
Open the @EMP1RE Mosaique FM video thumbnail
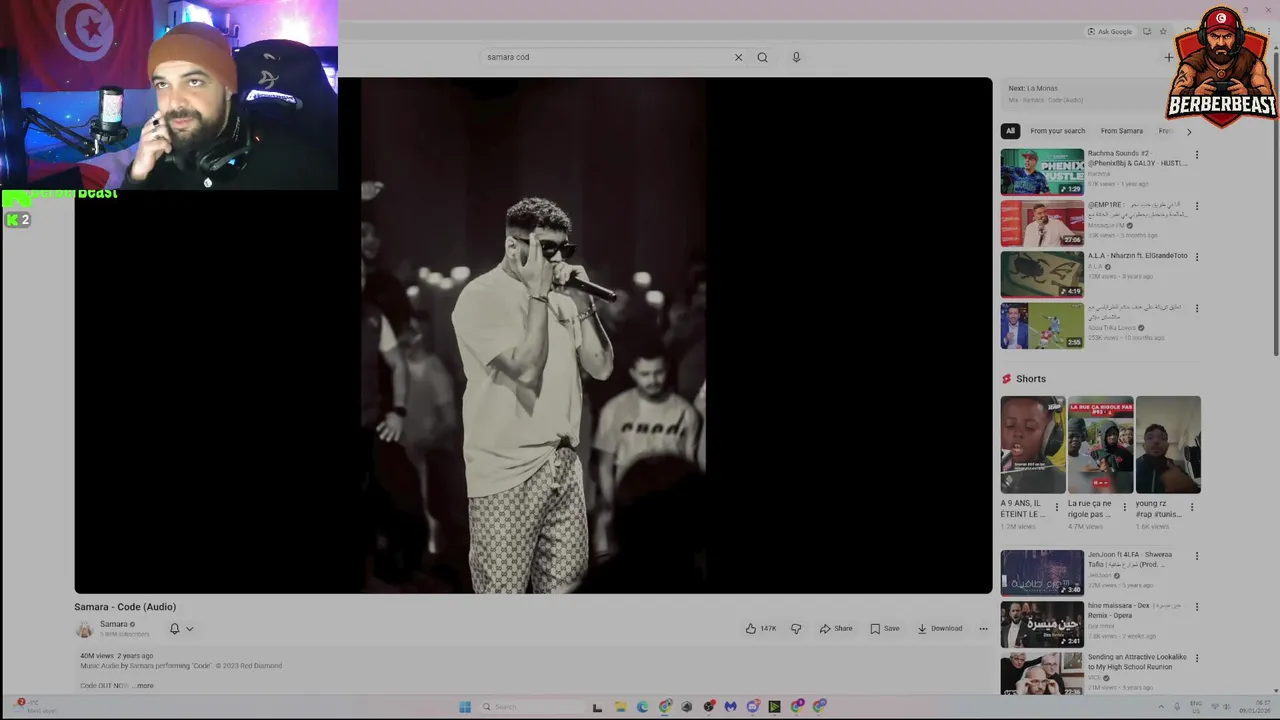point(1042,223)
